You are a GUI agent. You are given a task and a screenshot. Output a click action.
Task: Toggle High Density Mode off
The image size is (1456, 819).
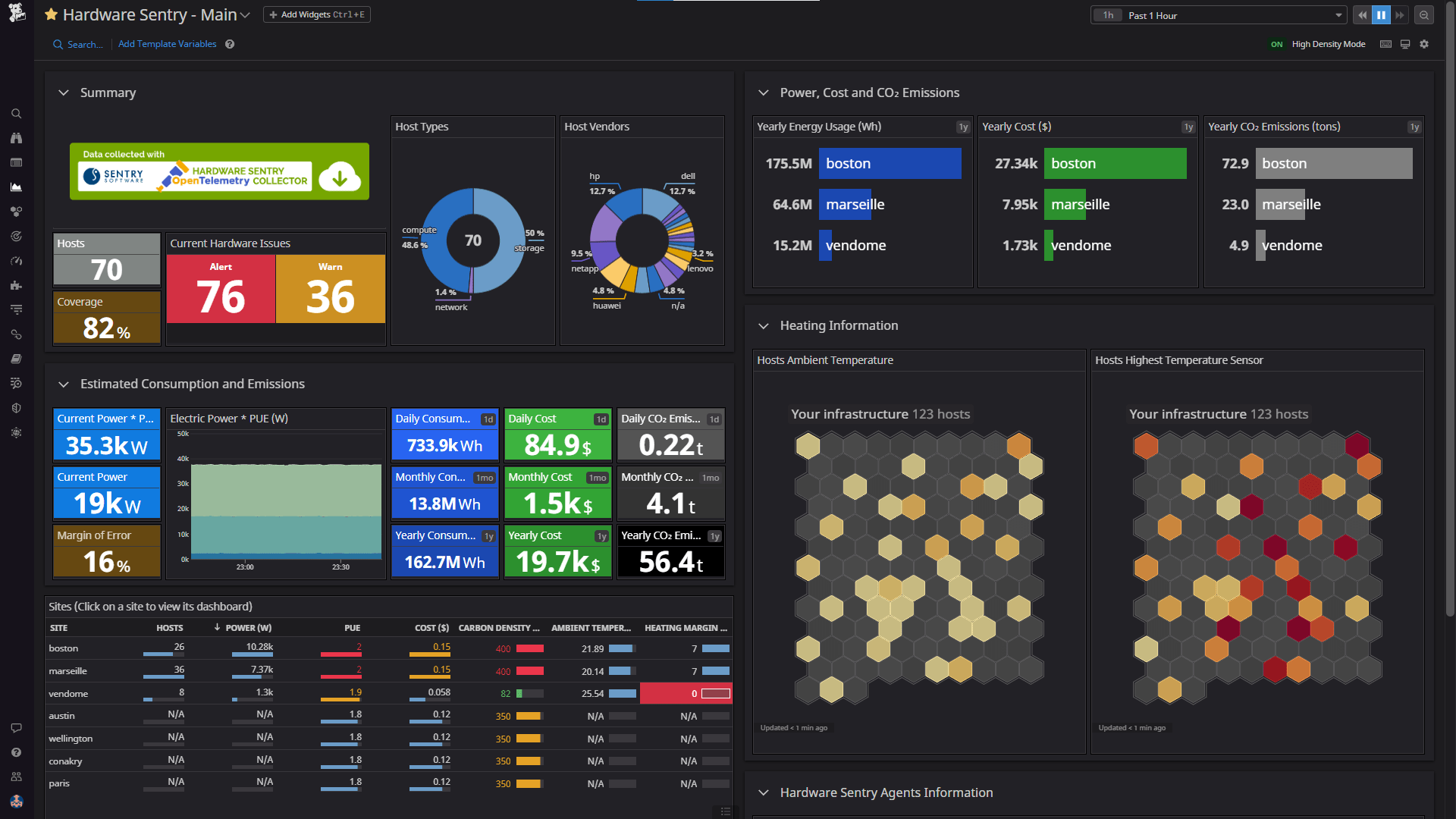[1277, 44]
